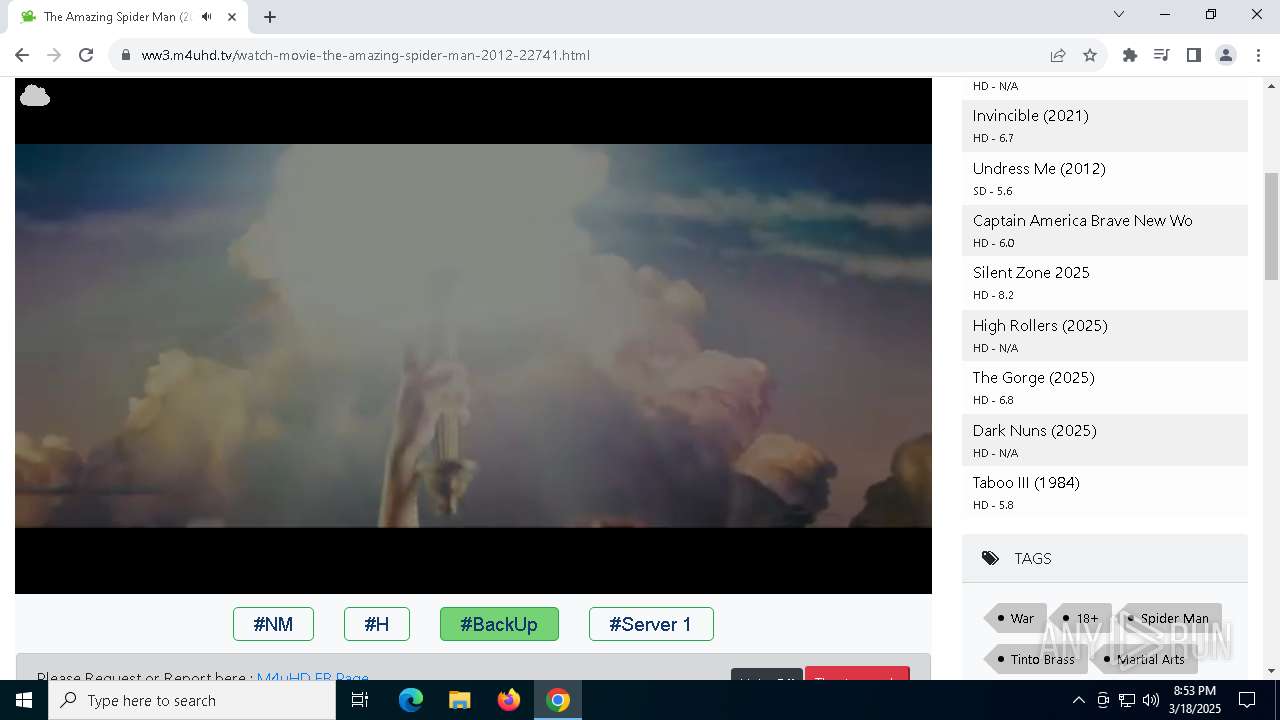Viewport: 1280px width, 720px height.
Task: Click the Meet Now tray icon
Action: click(1103, 700)
